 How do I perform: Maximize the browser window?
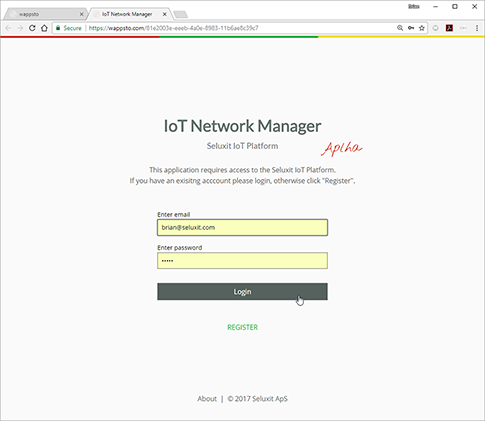pos(455,7)
